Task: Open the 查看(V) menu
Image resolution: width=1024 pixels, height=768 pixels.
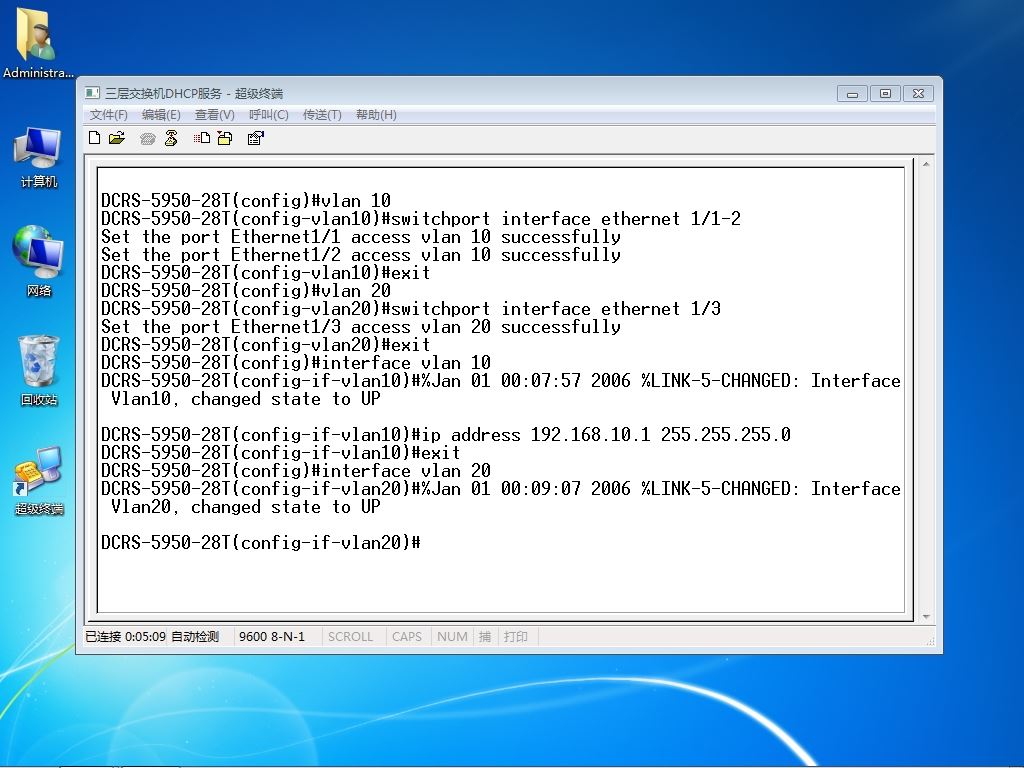Action: tap(214, 115)
